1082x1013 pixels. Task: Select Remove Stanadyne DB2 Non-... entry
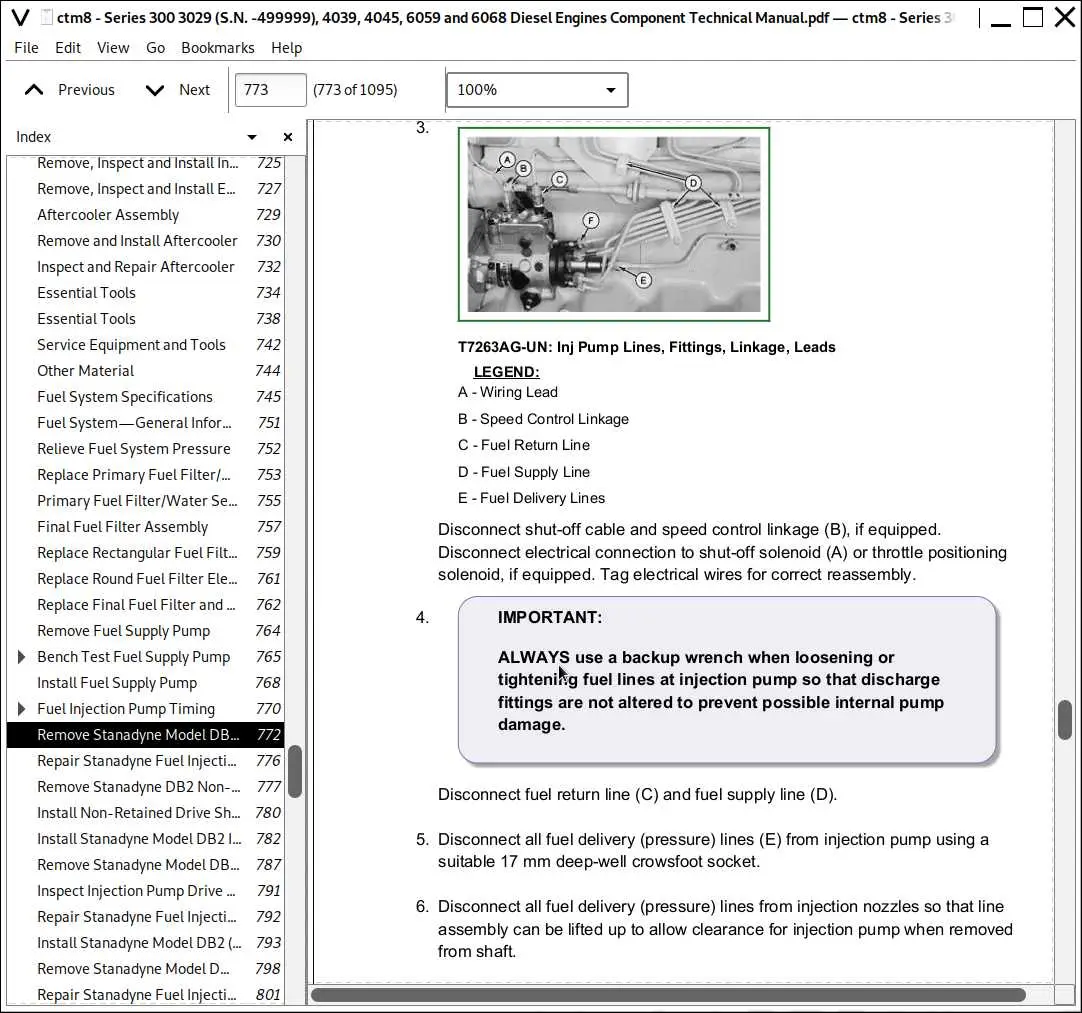coord(145,787)
